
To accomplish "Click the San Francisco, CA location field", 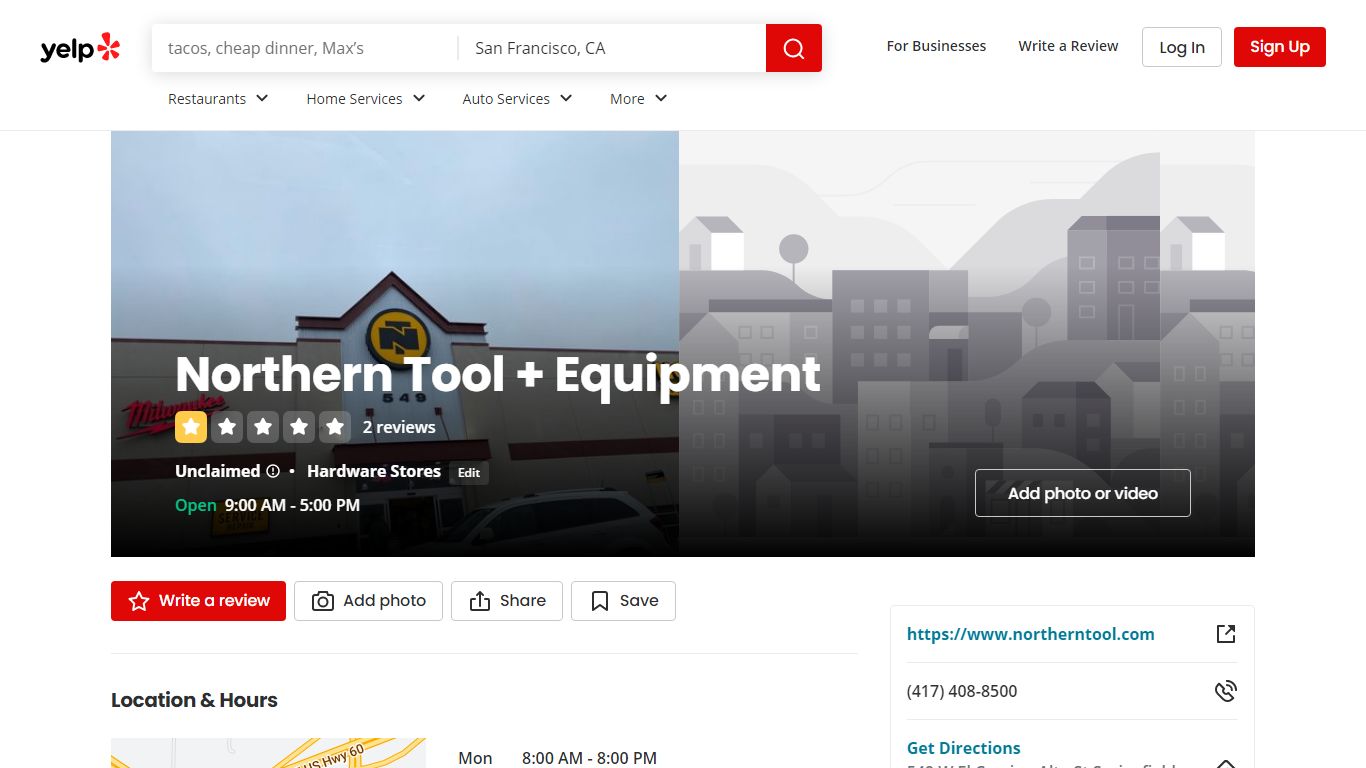I will click(x=612, y=48).
